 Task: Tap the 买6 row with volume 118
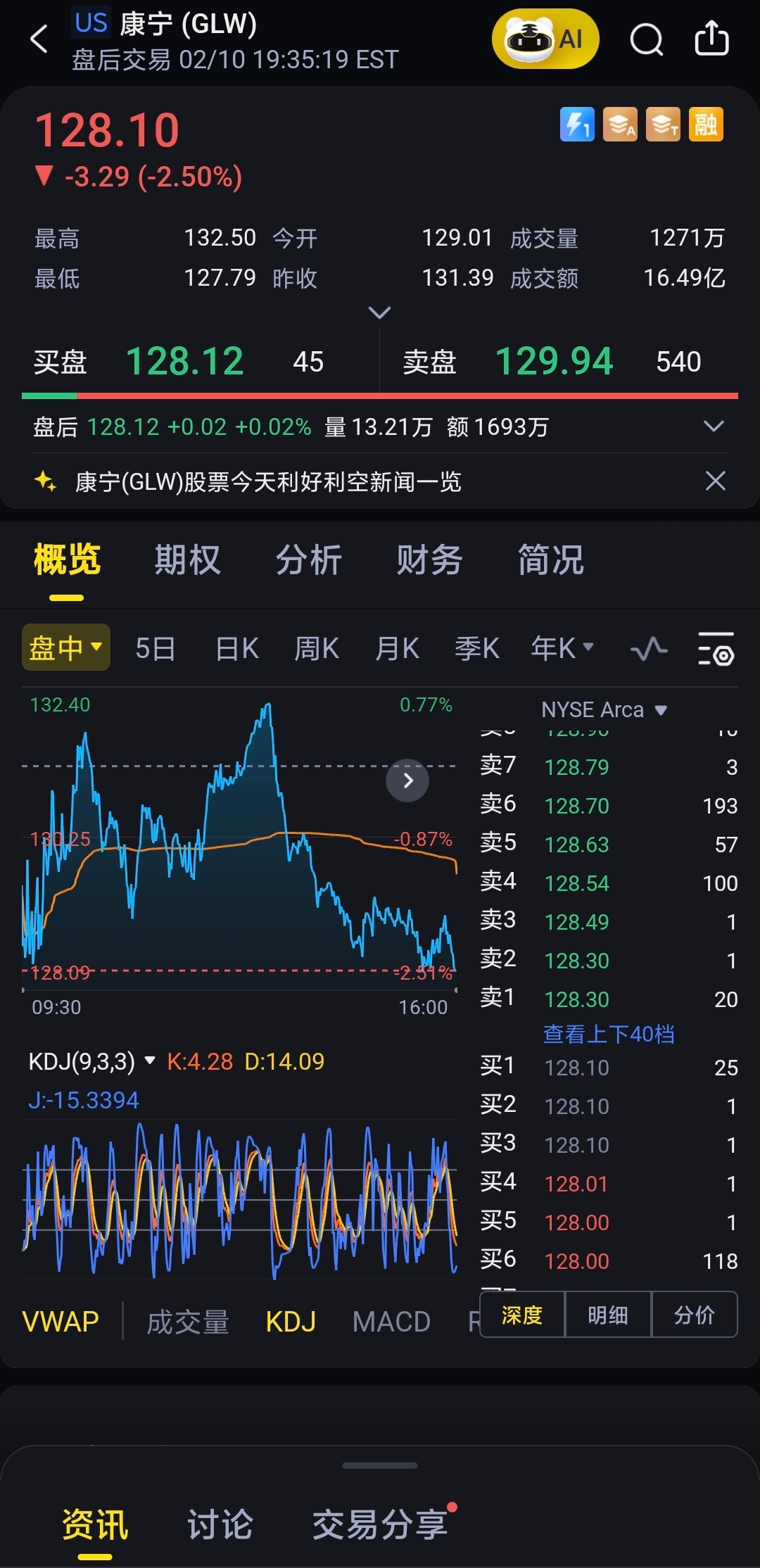609,1260
